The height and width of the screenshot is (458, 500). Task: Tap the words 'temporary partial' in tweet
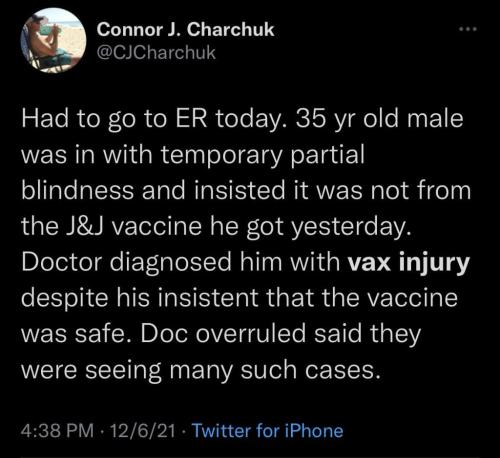263,156
